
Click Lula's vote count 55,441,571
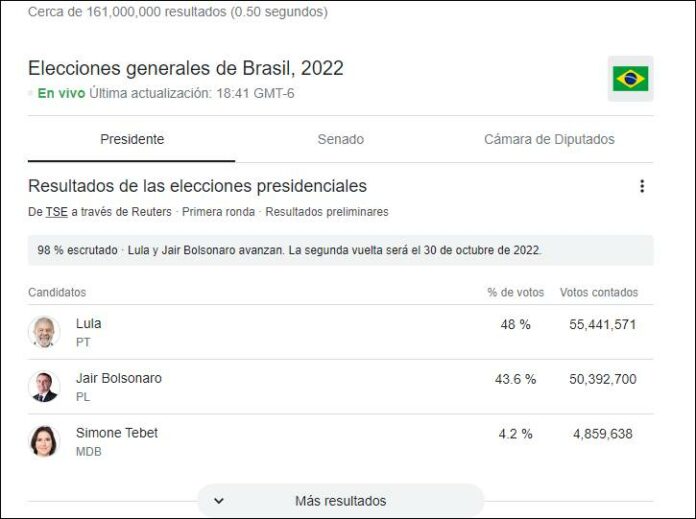[x=602, y=325]
